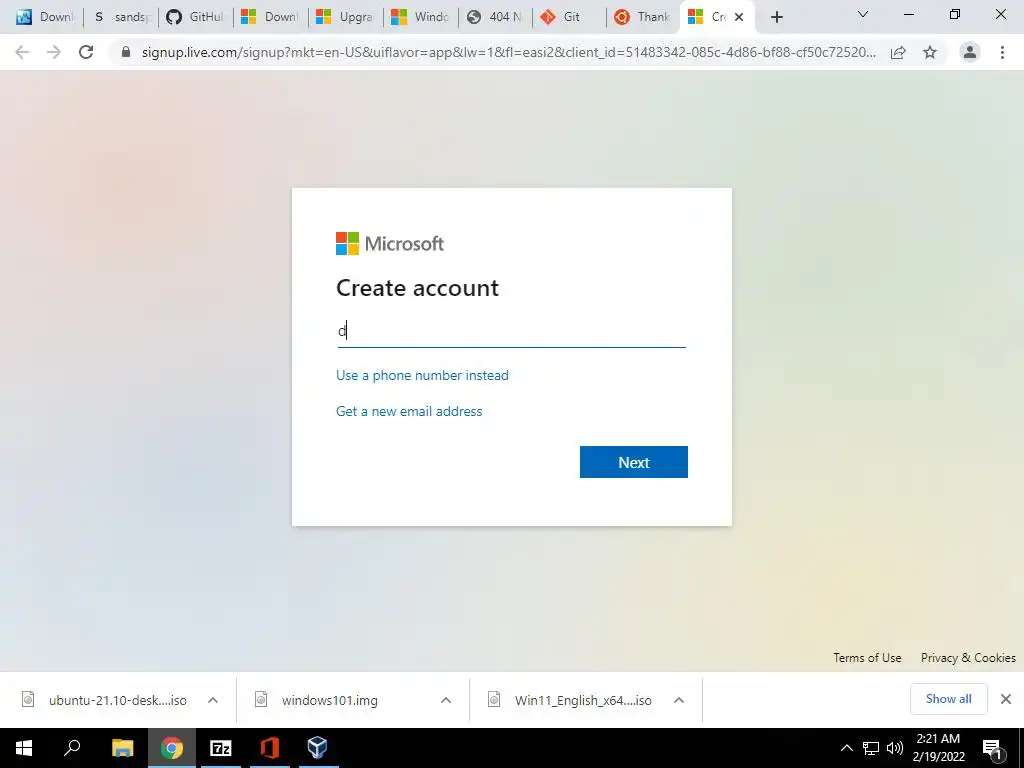This screenshot has height=768, width=1024.
Task: Switch to the Windo tab
Action: tap(420, 17)
